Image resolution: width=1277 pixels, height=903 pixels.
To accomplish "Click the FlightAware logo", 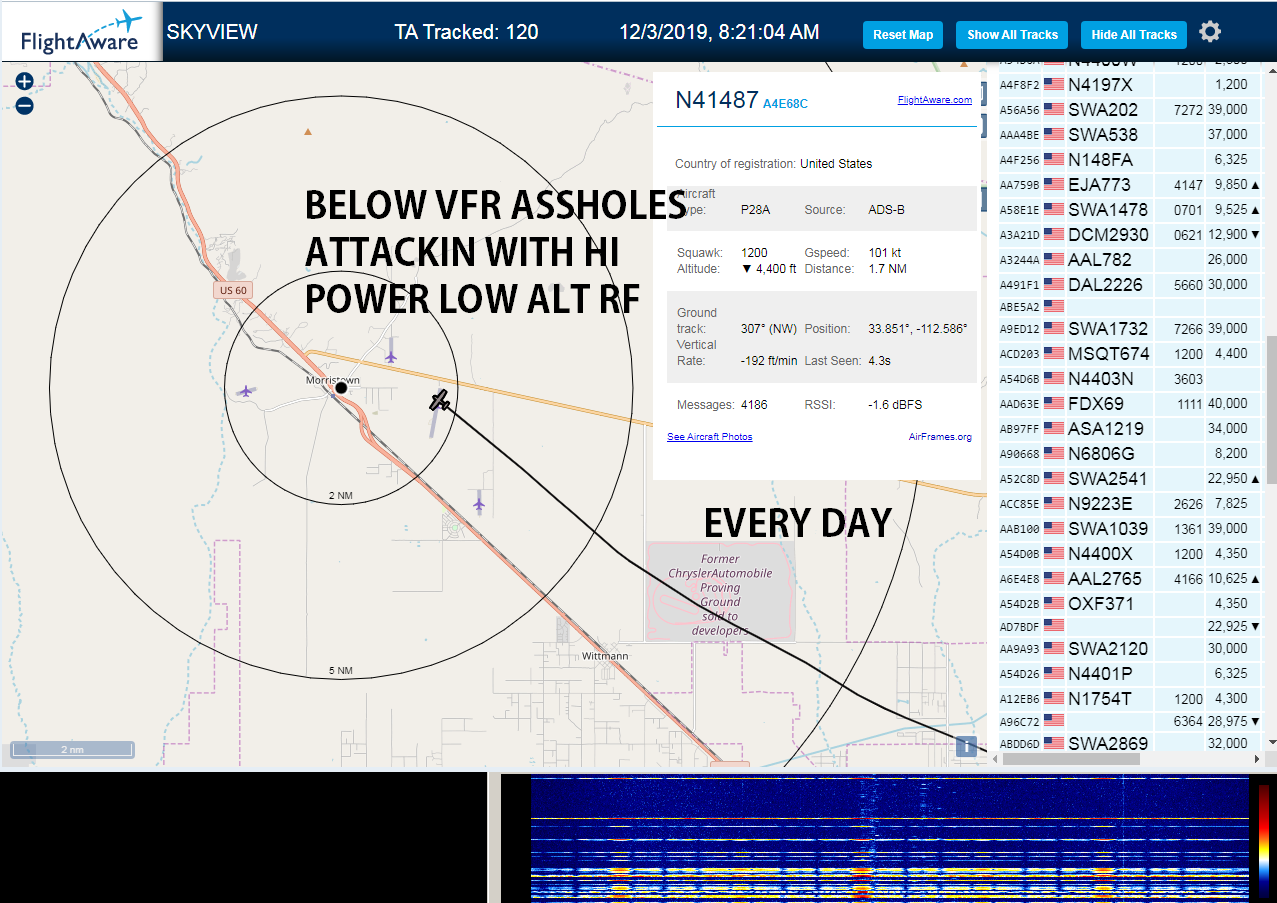I will (x=81, y=31).
